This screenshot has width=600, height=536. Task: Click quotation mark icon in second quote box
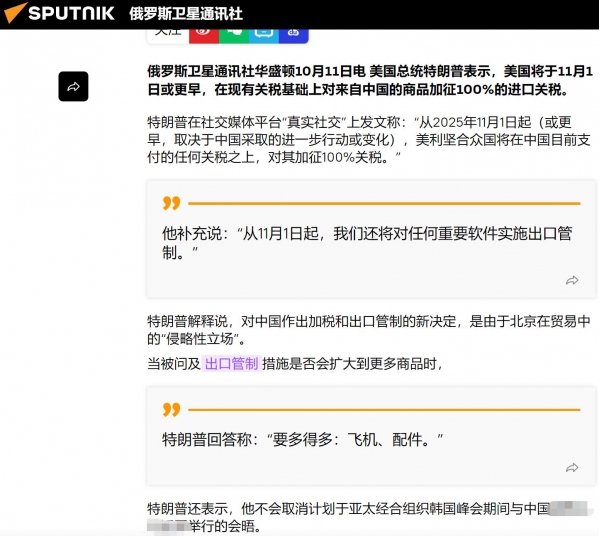(x=172, y=409)
